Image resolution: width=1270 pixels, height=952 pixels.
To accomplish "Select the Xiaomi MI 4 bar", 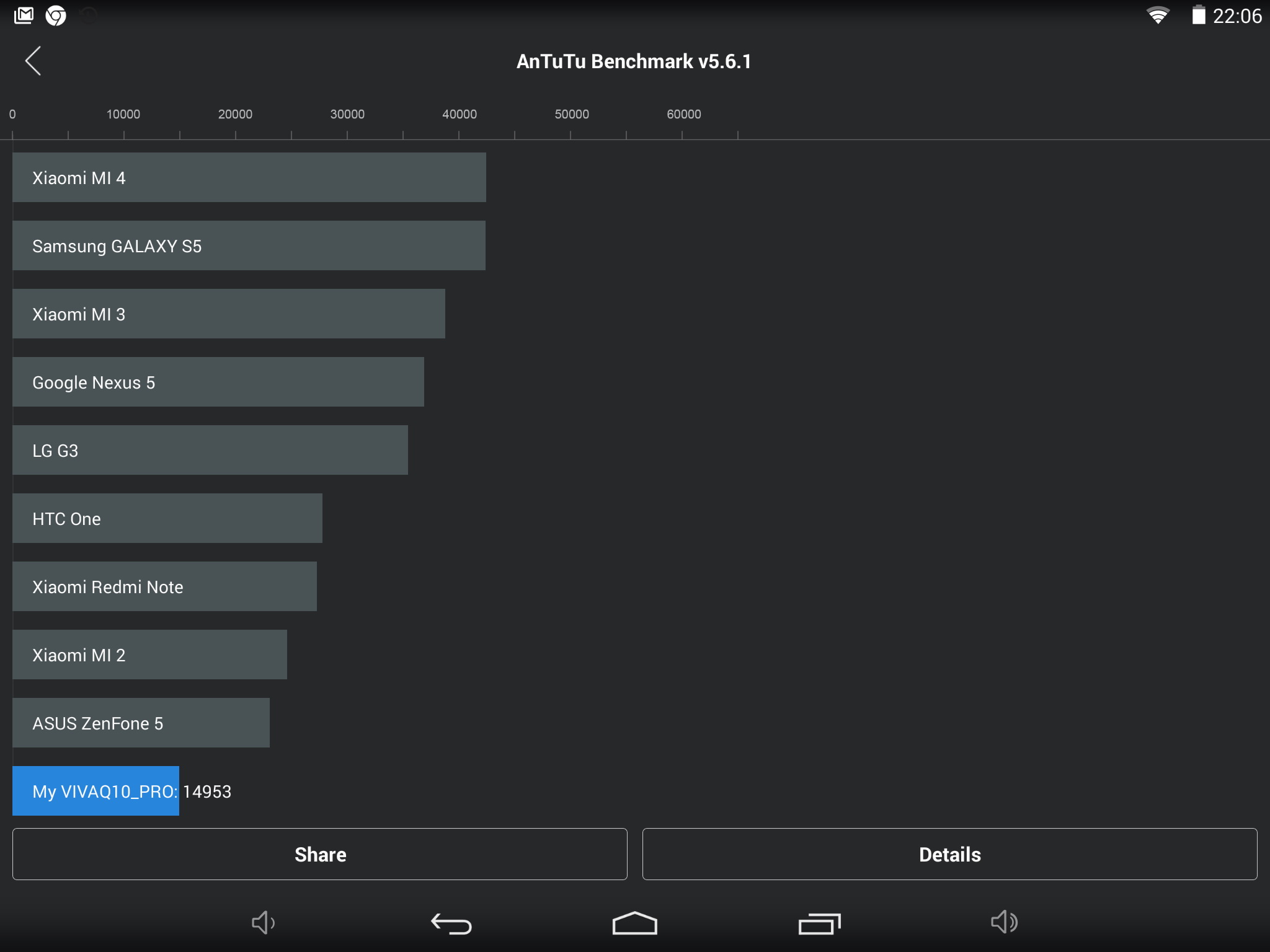I will click(x=249, y=177).
